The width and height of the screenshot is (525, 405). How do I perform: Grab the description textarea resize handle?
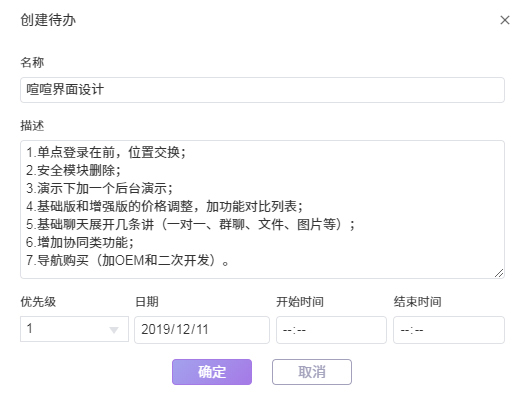pyautogui.click(x=499, y=273)
